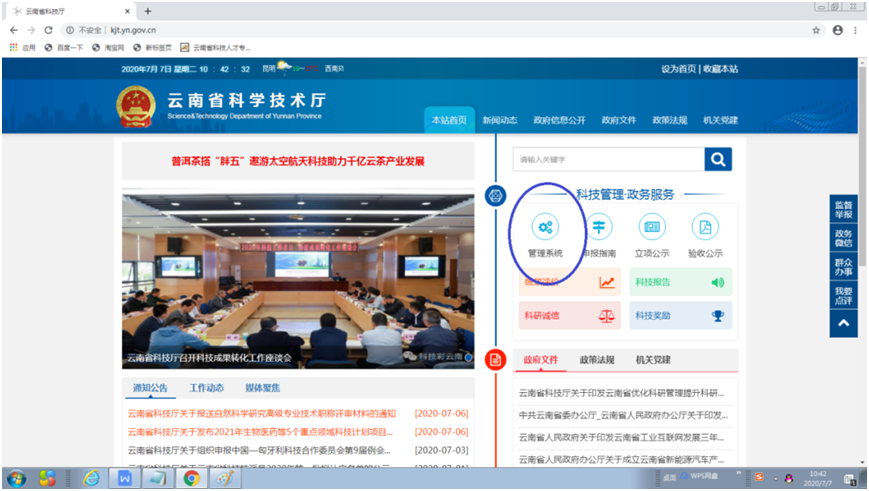This screenshot has width=869, height=491.
Task: Bookmark this page with star icon
Action: coord(816,30)
